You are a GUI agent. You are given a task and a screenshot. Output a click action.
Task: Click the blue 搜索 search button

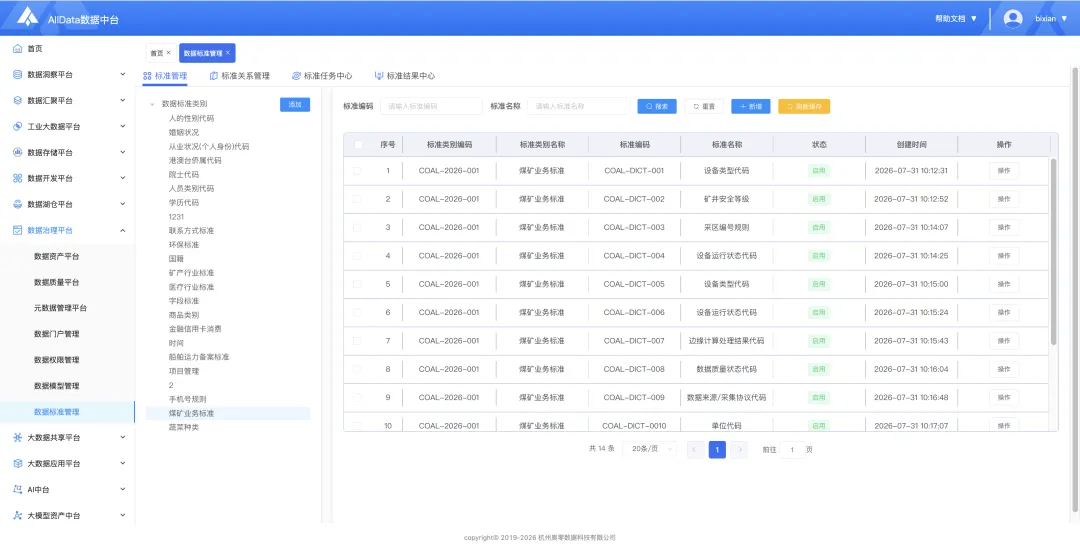pos(657,107)
